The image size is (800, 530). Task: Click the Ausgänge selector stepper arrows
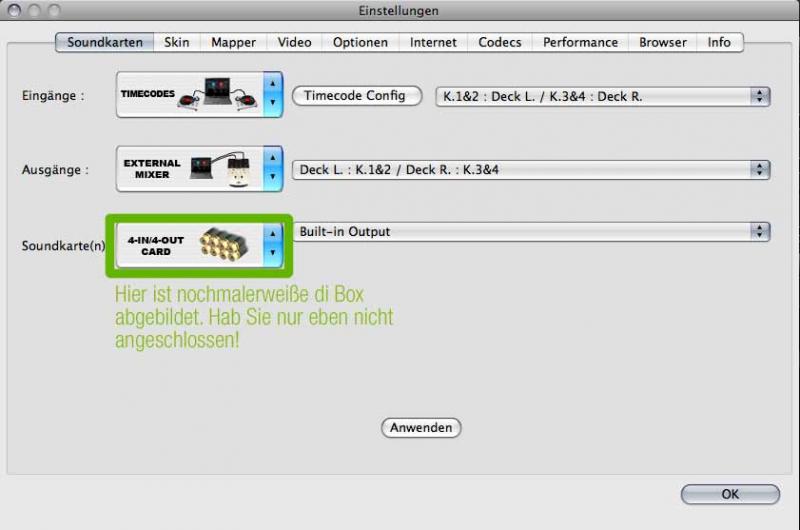(x=273, y=169)
